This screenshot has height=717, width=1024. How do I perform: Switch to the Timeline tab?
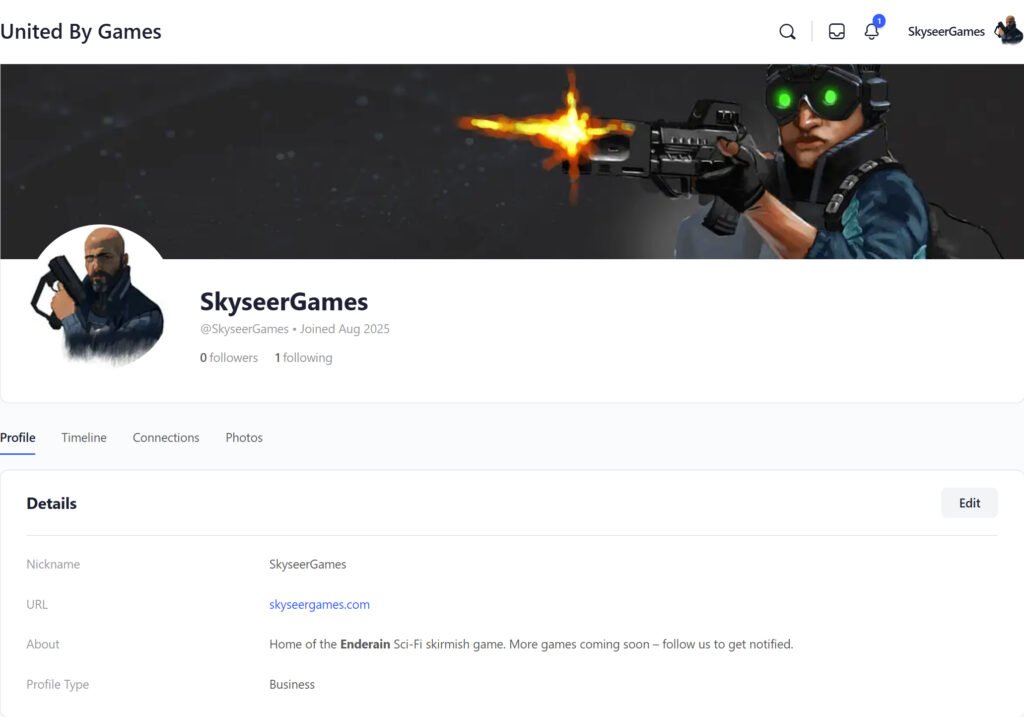point(84,438)
